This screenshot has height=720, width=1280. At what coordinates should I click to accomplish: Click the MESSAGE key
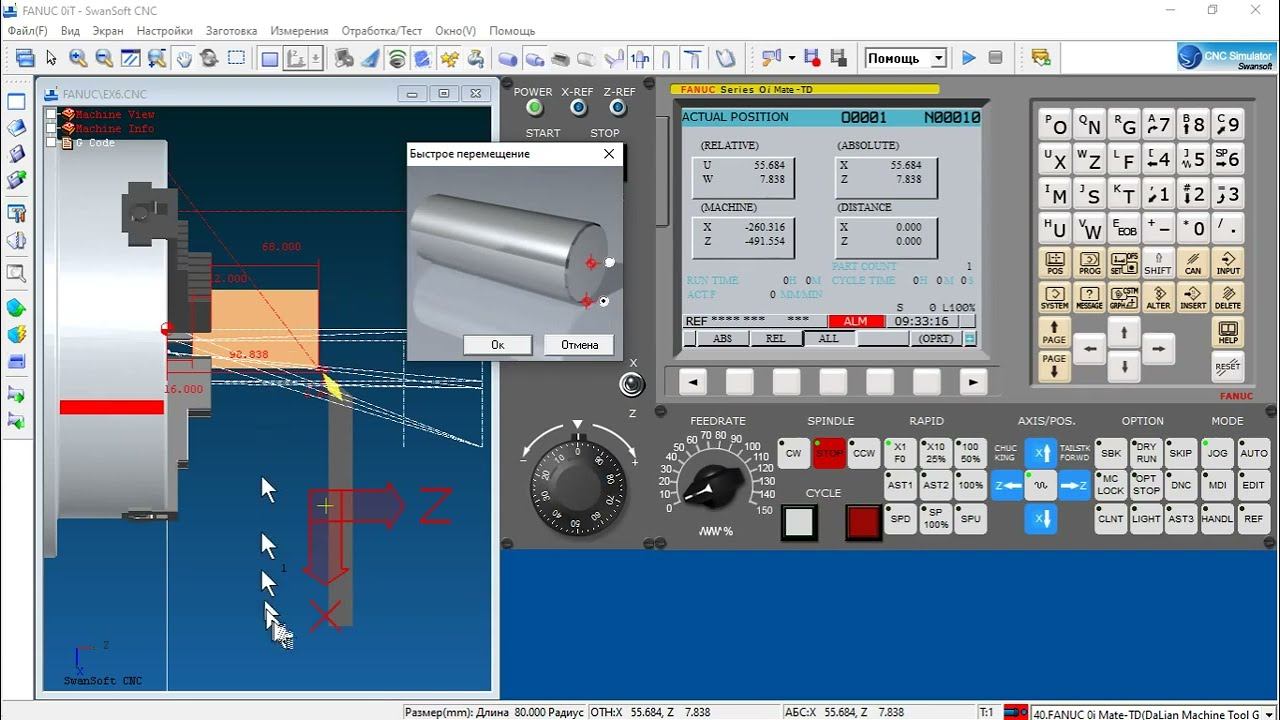1090,298
